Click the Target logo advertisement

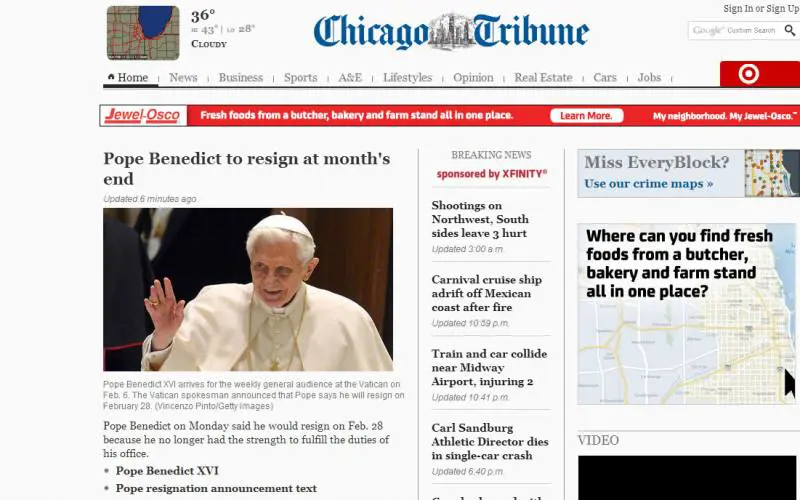[x=760, y=74]
